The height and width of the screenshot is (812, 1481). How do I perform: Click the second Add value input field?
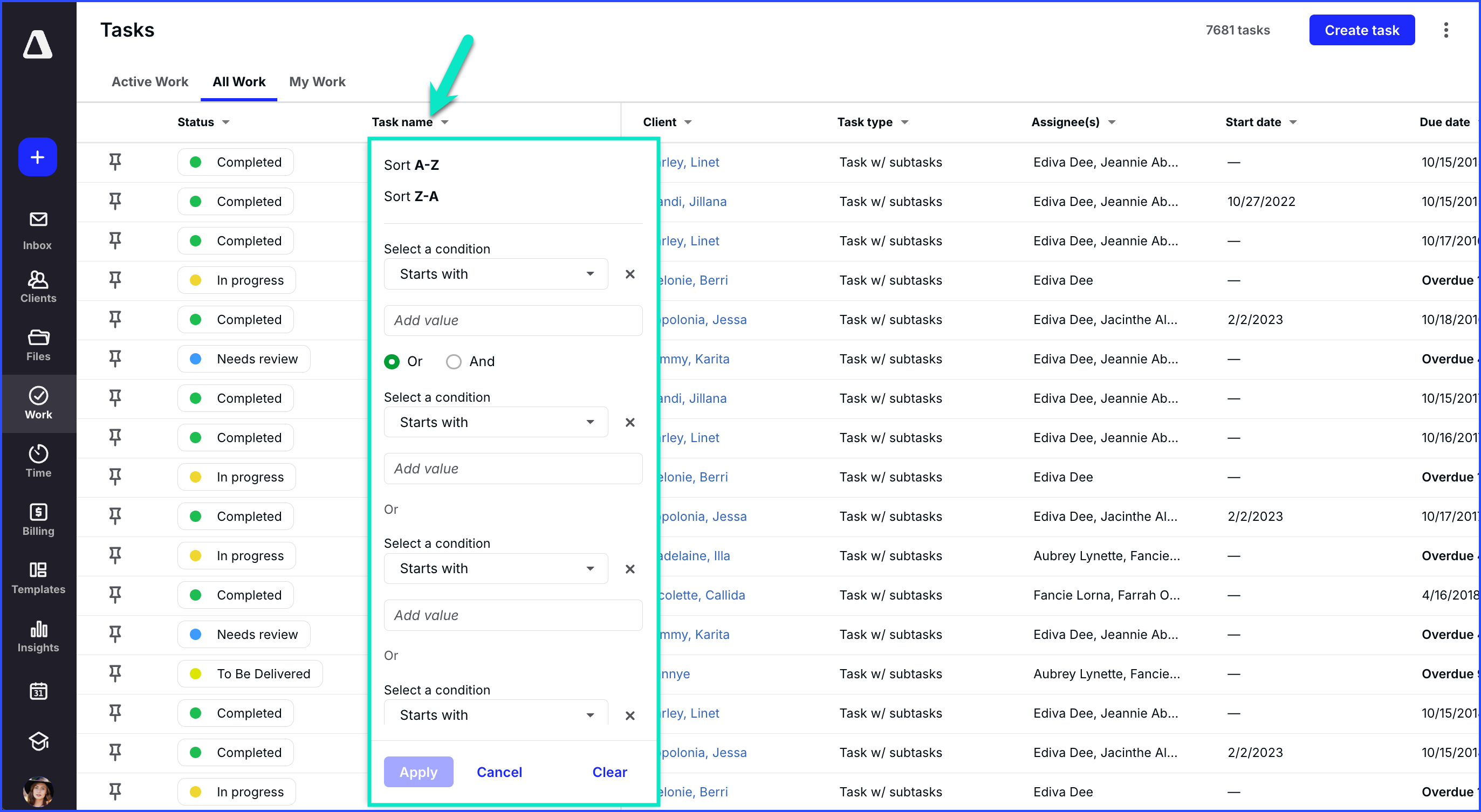click(513, 469)
